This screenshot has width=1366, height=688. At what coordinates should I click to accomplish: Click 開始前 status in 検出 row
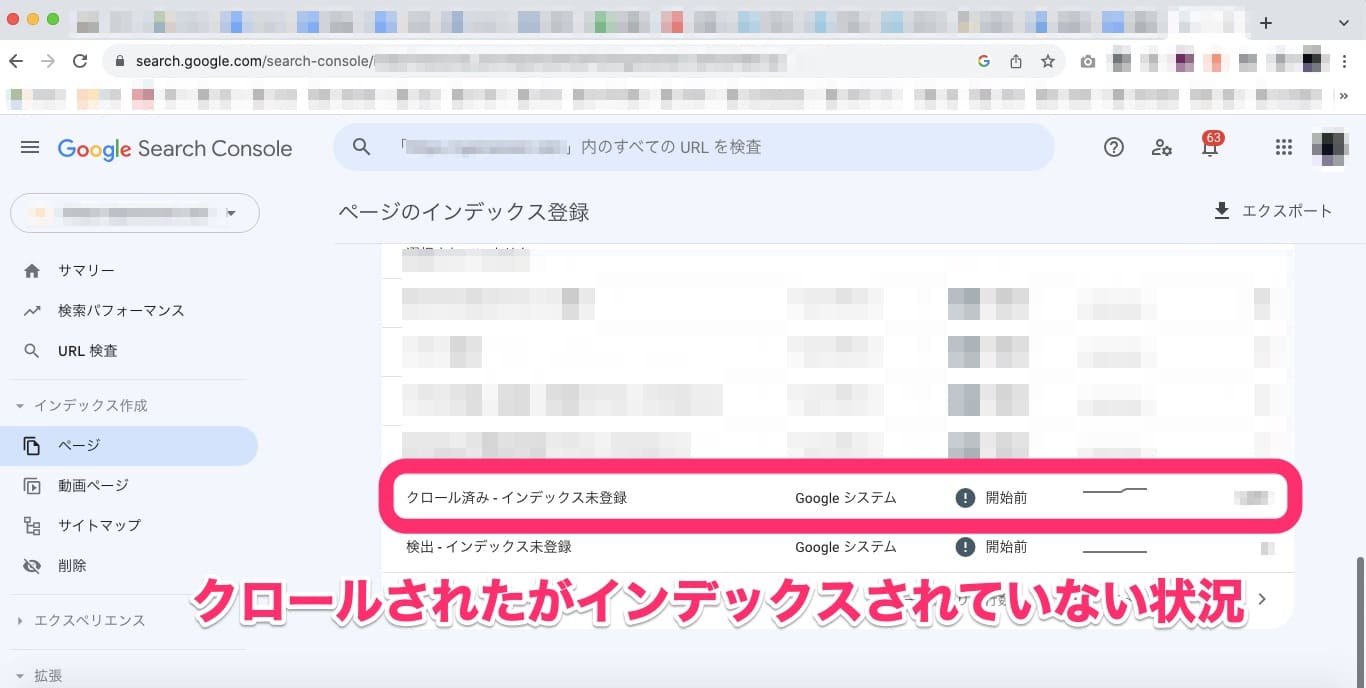tap(991, 547)
